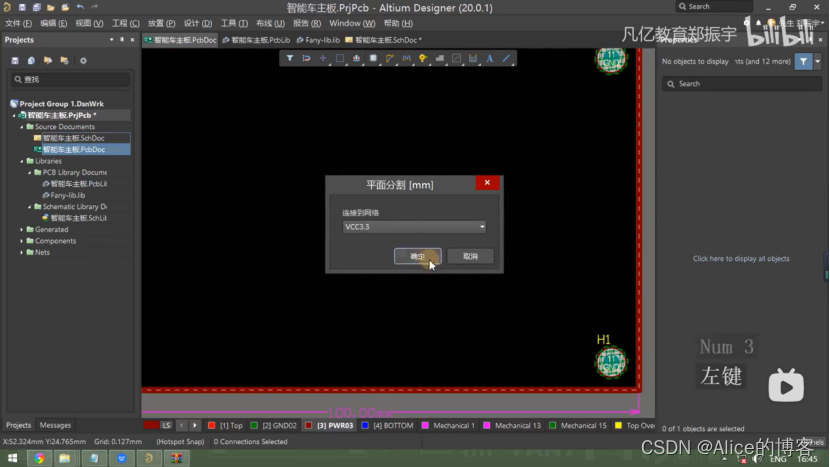830x467 pixels.
Task: Choose the move objects cross tool
Action: [323, 58]
